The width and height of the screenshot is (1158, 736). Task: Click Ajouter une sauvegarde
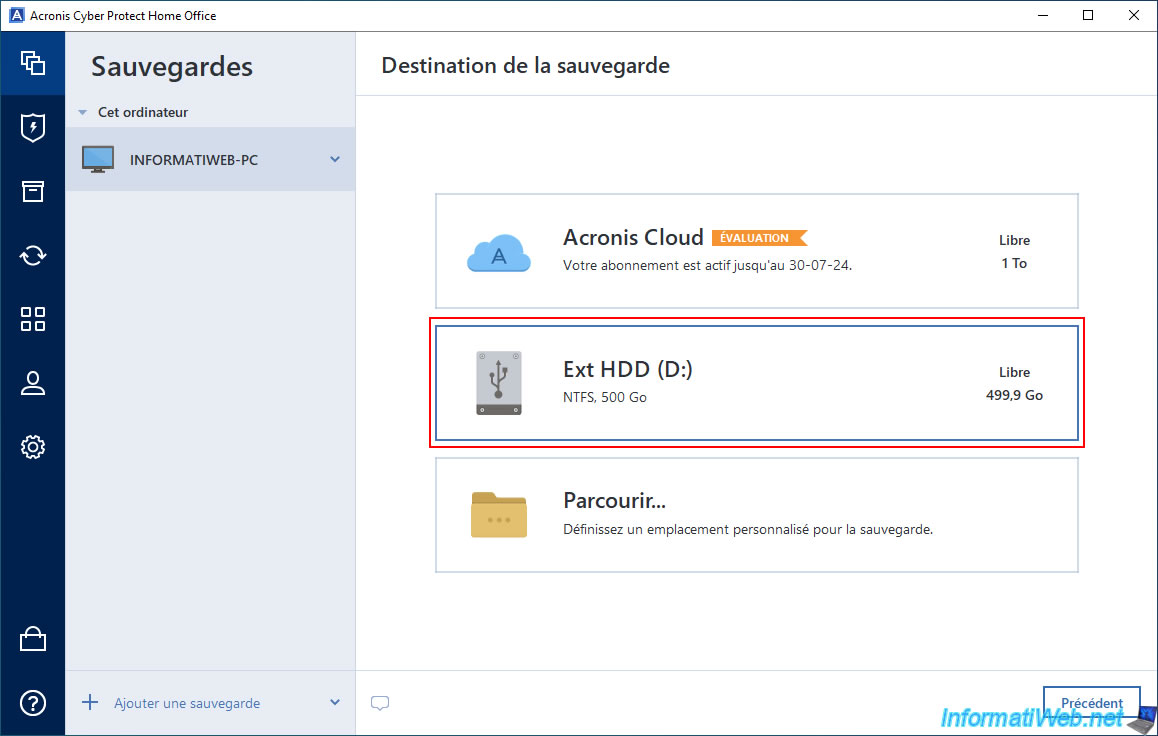point(187,704)
